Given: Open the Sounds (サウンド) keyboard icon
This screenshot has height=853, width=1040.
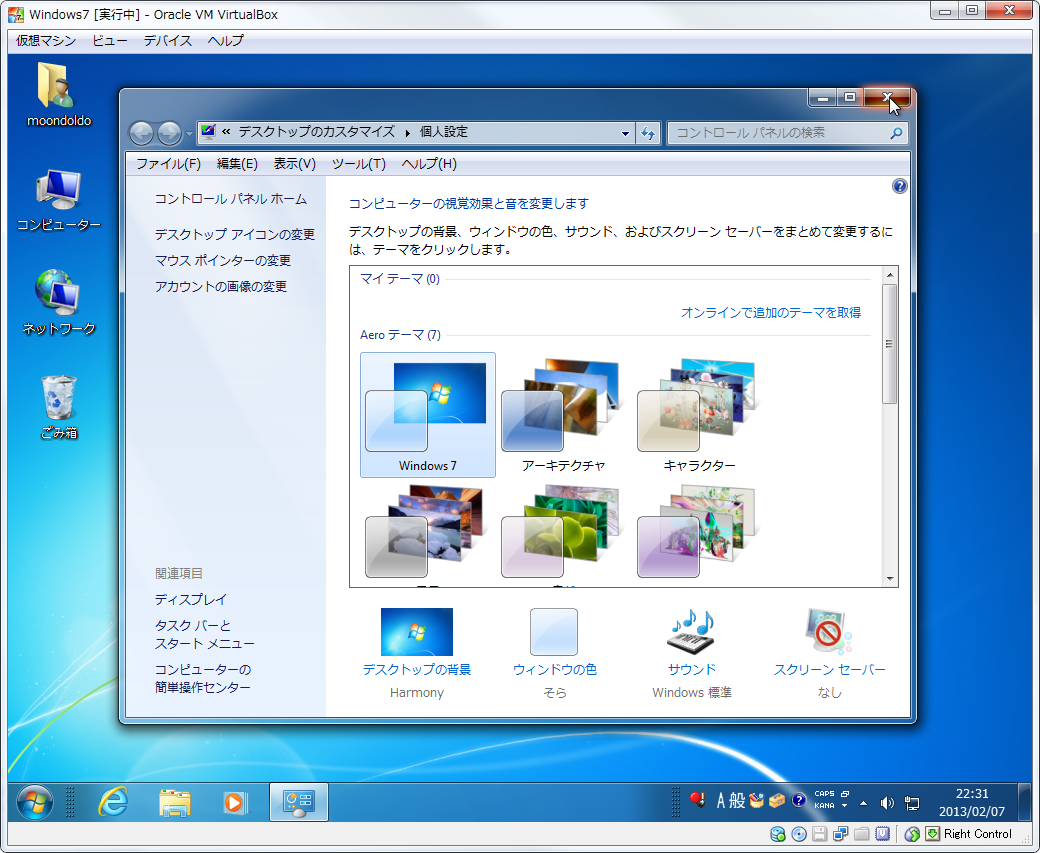Looking at the screenshot, I should (x=691, y=633).
